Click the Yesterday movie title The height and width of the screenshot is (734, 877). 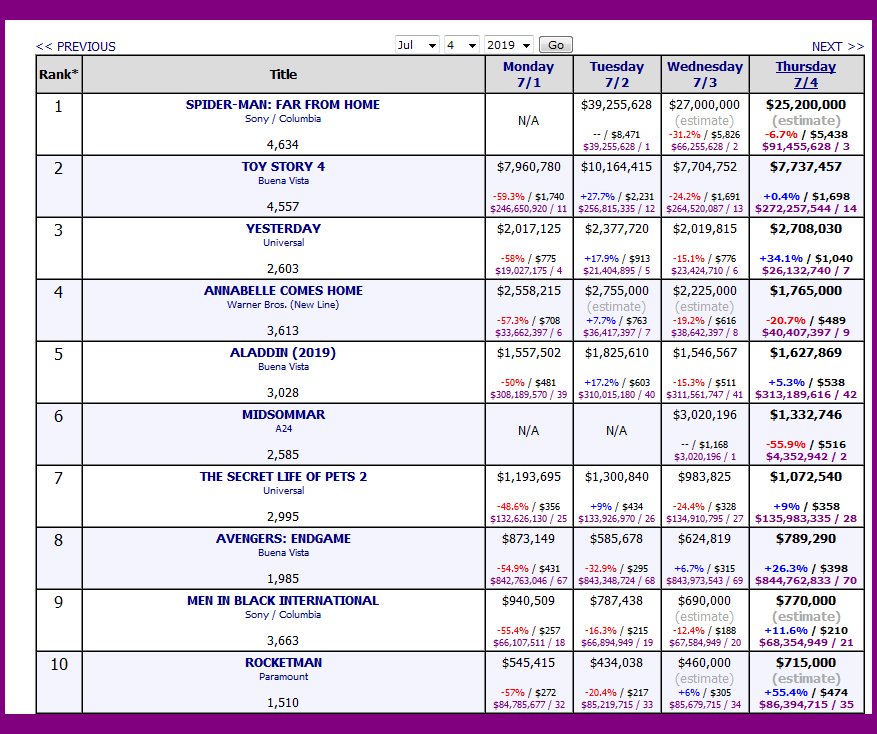[283, 228]
